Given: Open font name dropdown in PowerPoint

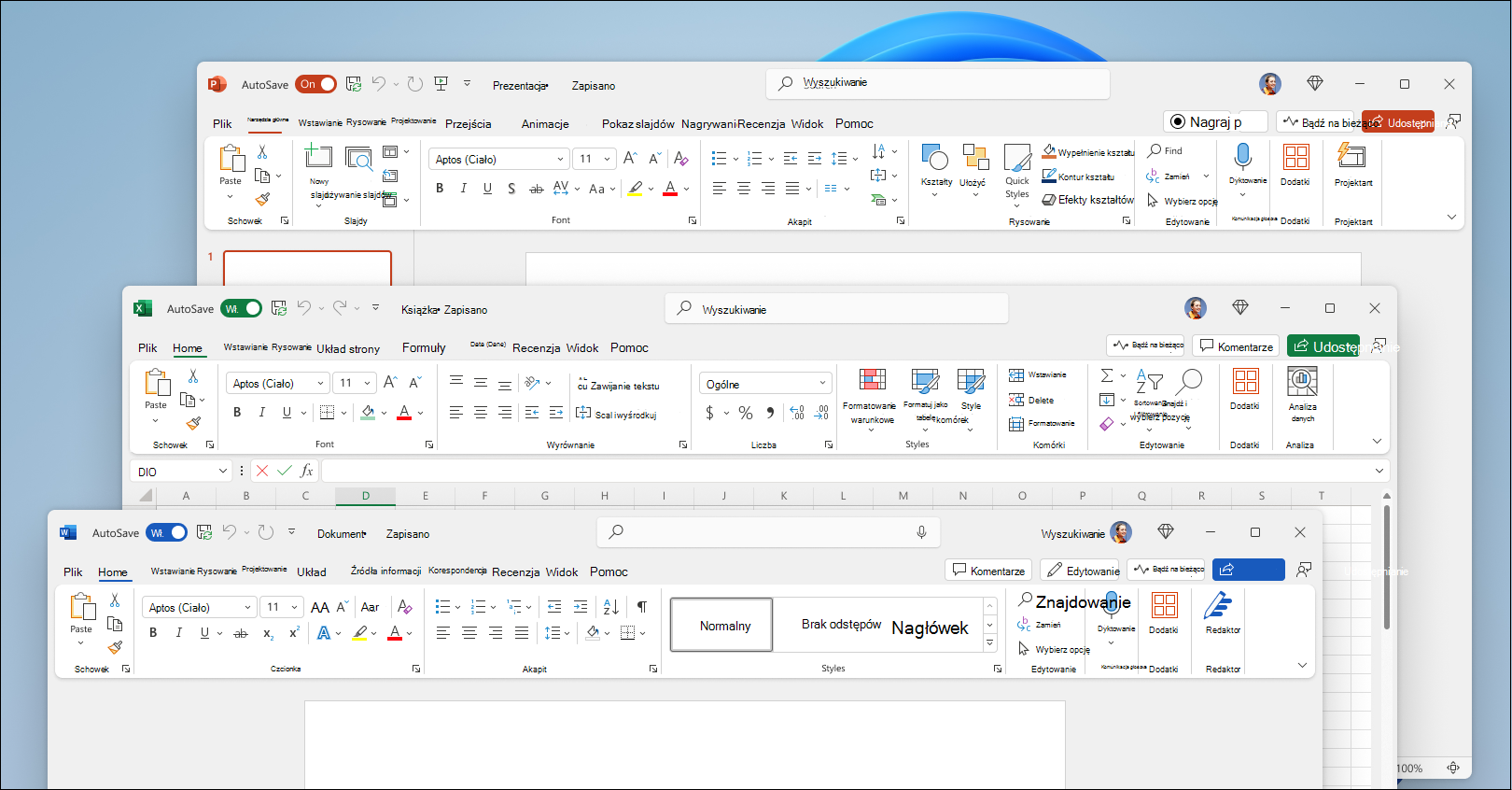Looking at the screenshot, I should (560, 160).
